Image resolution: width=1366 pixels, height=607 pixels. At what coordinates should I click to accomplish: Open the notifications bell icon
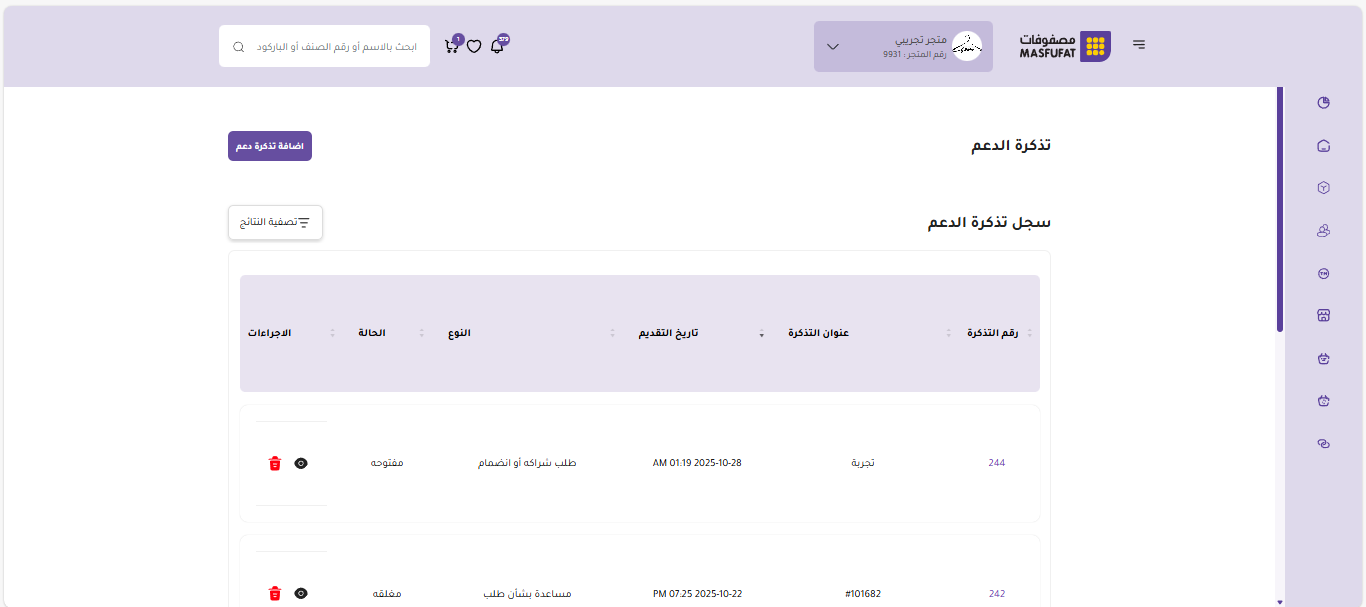point(497,46)
